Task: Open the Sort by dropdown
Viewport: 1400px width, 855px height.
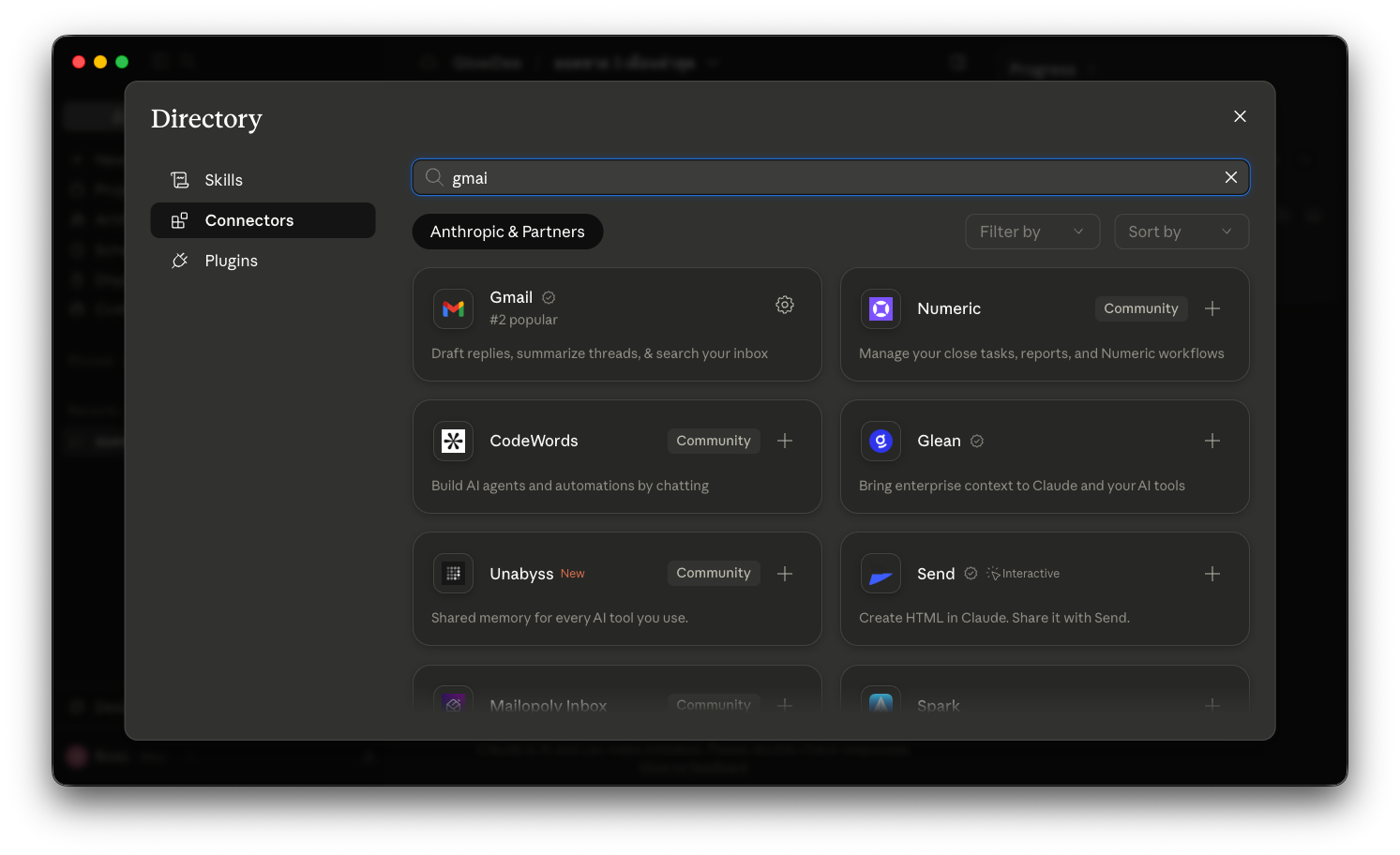Action: [x=1182, y=232]
